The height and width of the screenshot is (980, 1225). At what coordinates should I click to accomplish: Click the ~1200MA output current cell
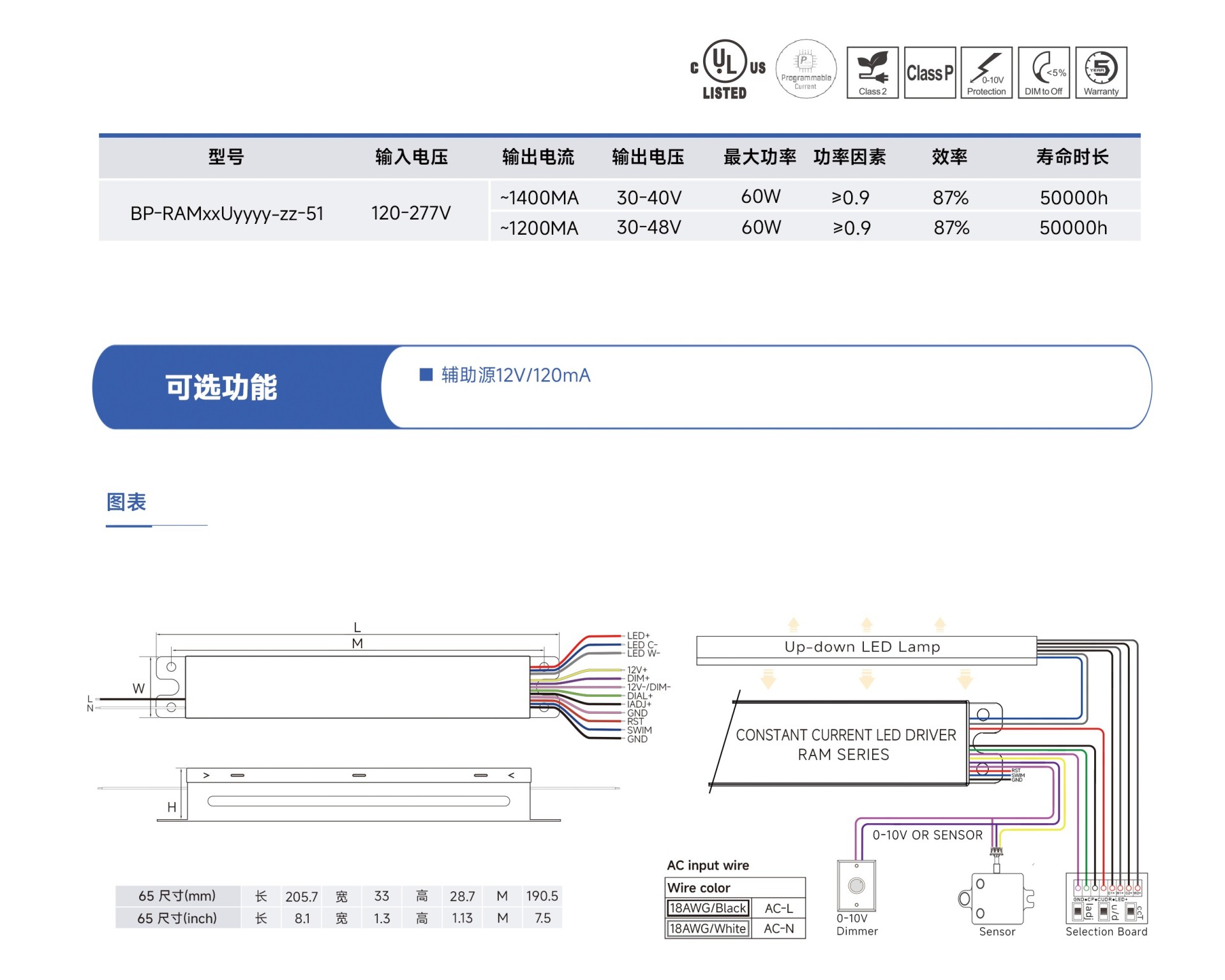coord(539,228)
